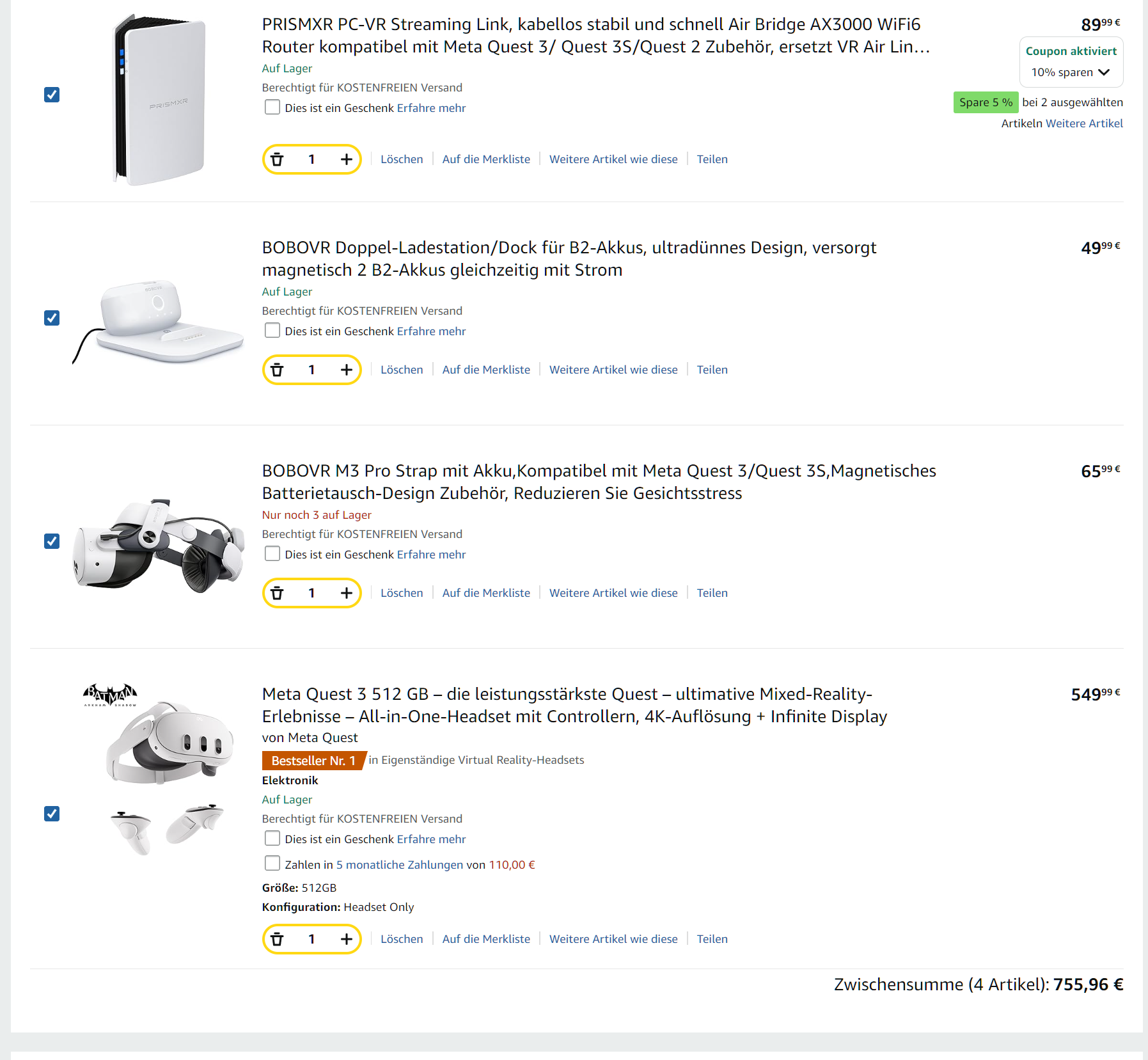Uncheck the Meta Quest 3 selection checkbox
The height and width of the screenshot is (1060, 1148).
(x=52, y=814)
